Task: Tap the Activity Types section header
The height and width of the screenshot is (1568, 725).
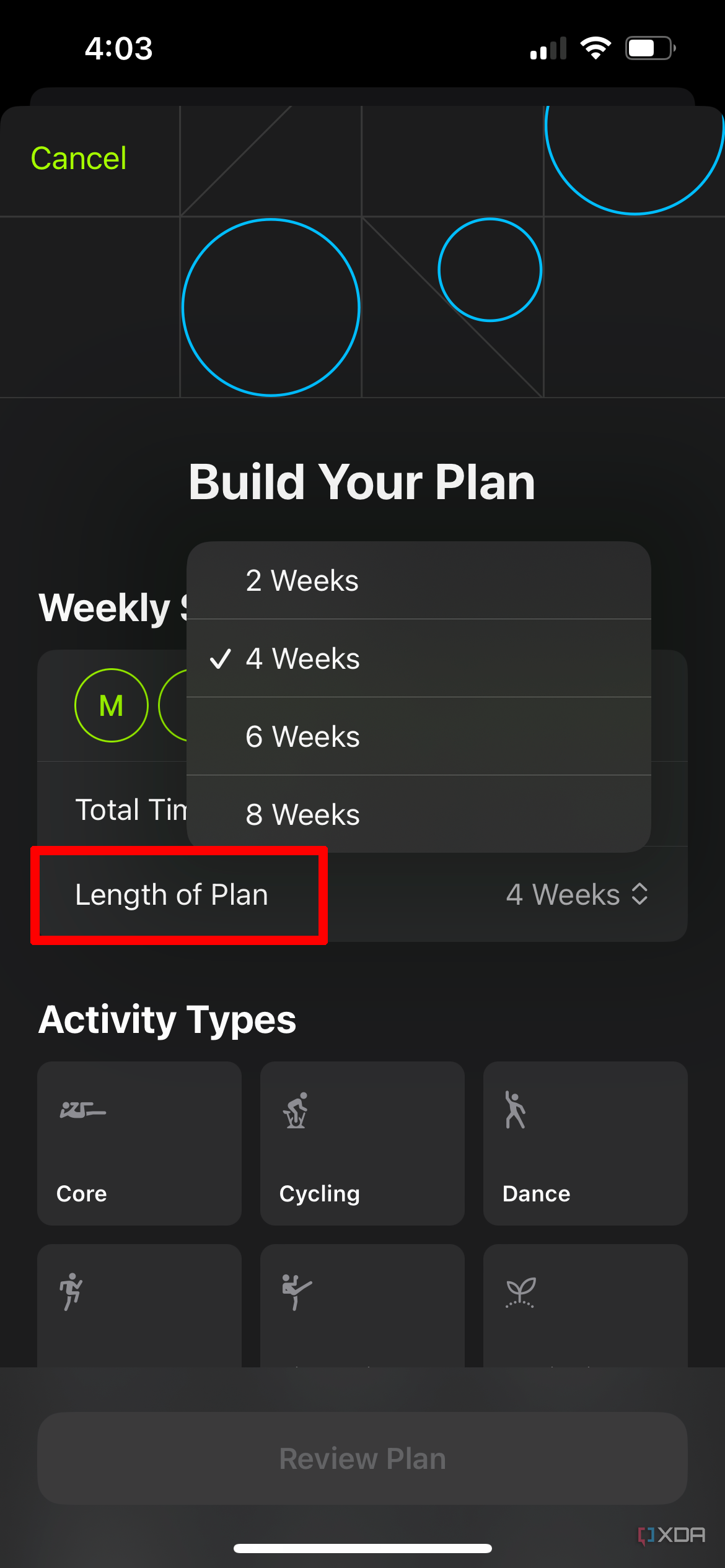Action: pyautogui.click(x=167, y=1019)
